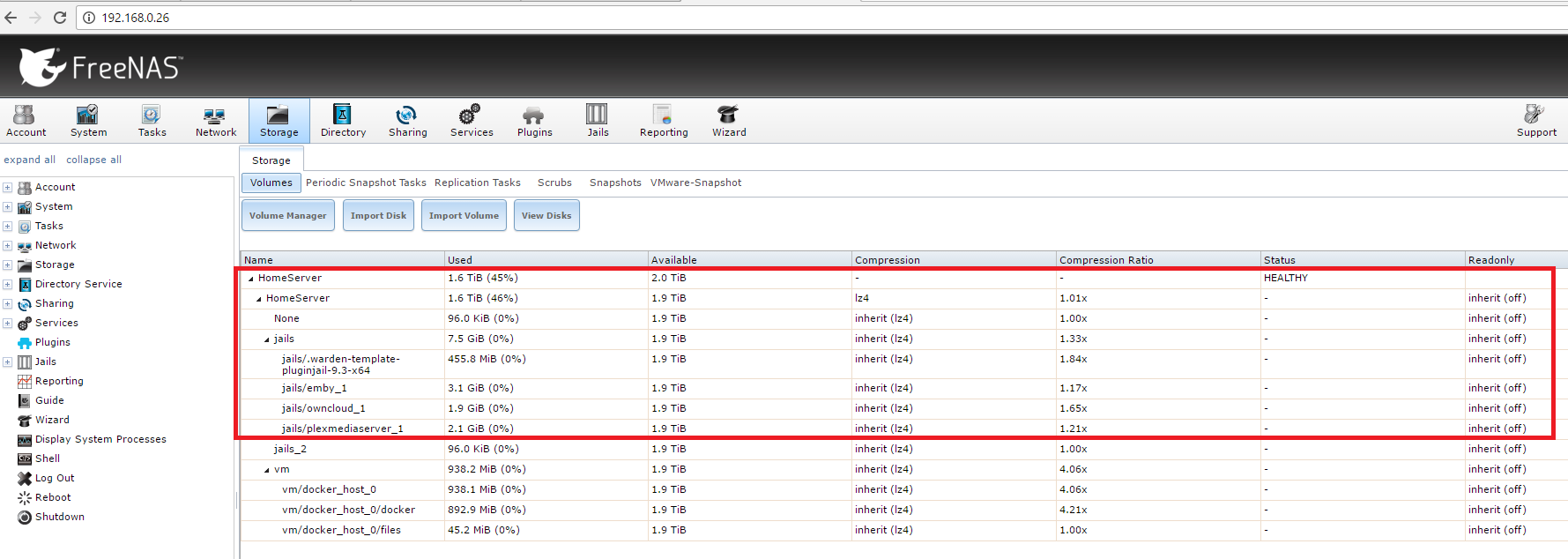Viewport: 1568px width, 559px height.
Task: Open Reporting in the top toolbar
Action: click(664, 121)
